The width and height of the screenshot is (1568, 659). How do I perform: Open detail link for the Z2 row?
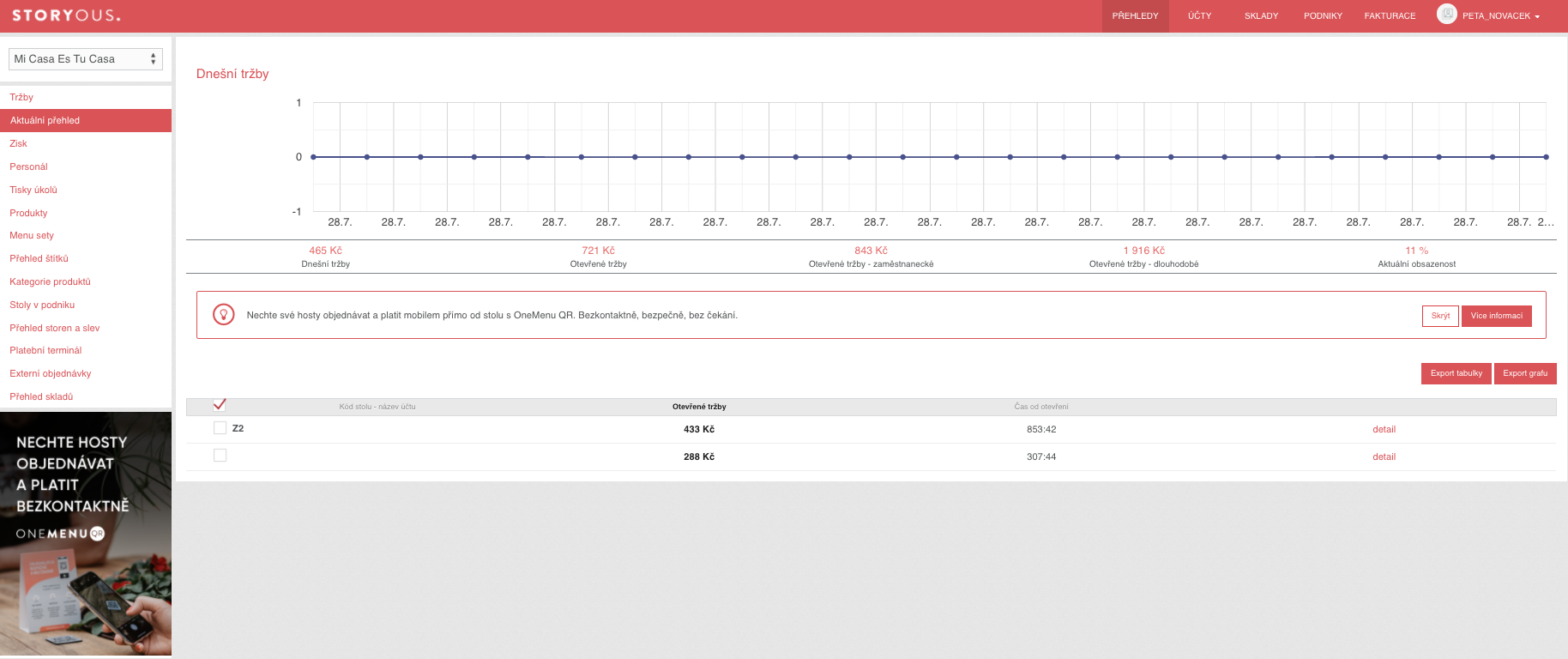click(1384, 429)
